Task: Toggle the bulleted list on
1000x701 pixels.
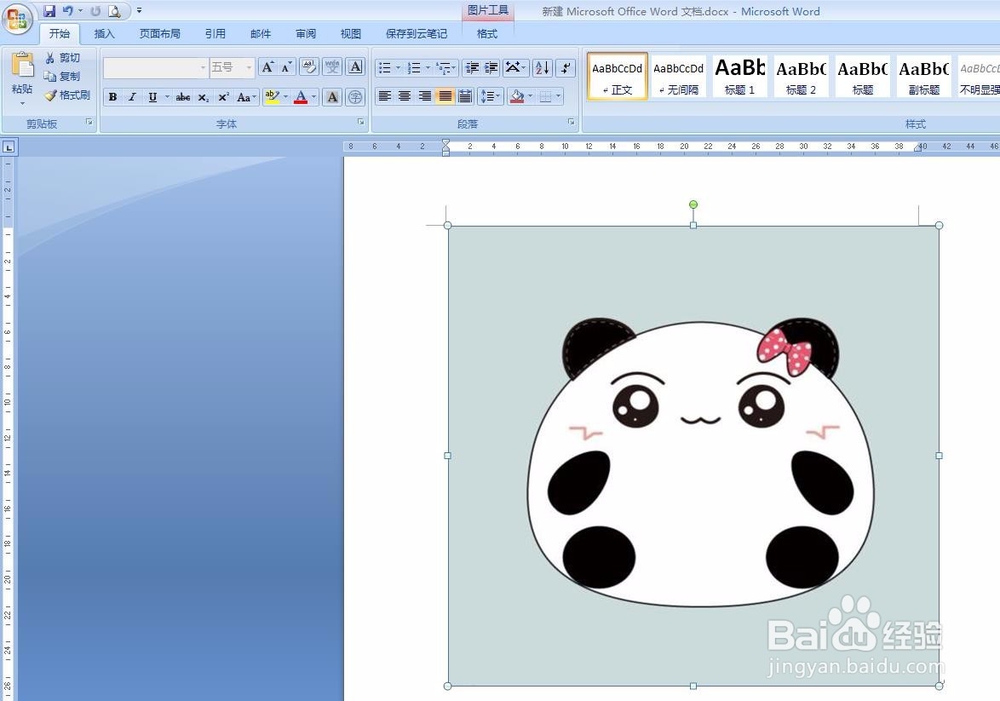Action: tap(386, 68)
